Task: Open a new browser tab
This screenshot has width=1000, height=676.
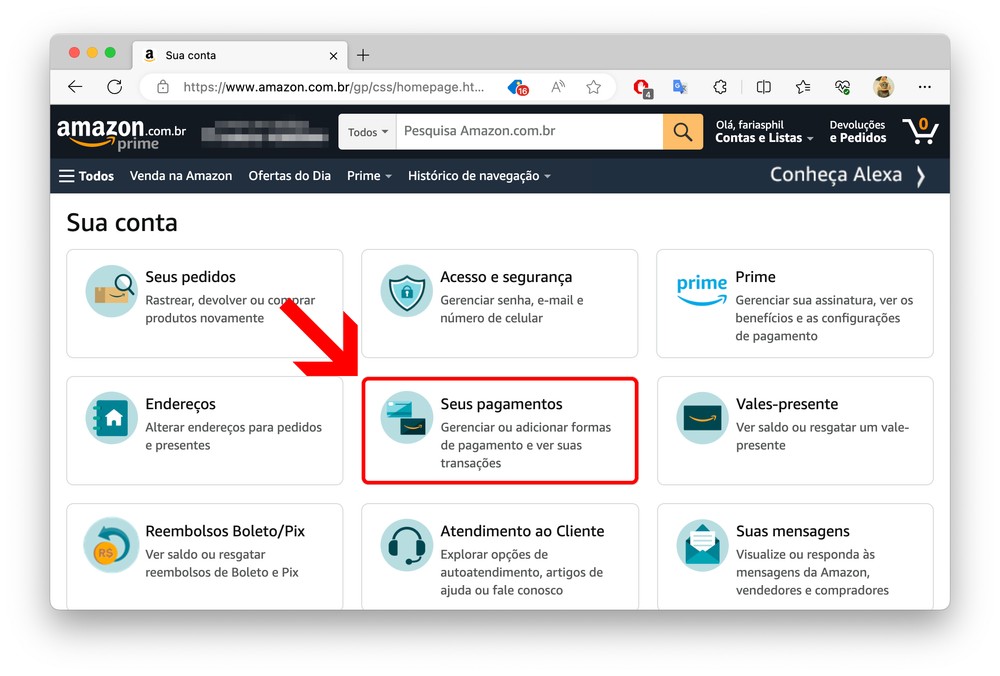Action: pos(363,55)
